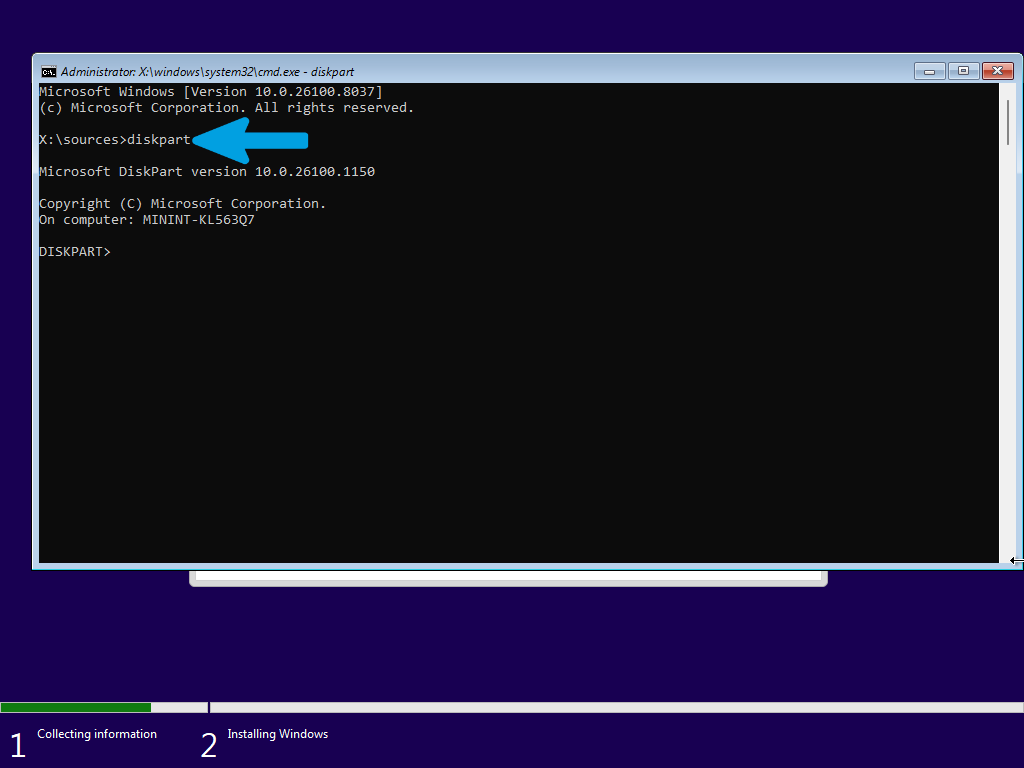Click the cmd.exe icon in the title bar
This screenshot has width=1024, height=768.
[x=49, y=71]
